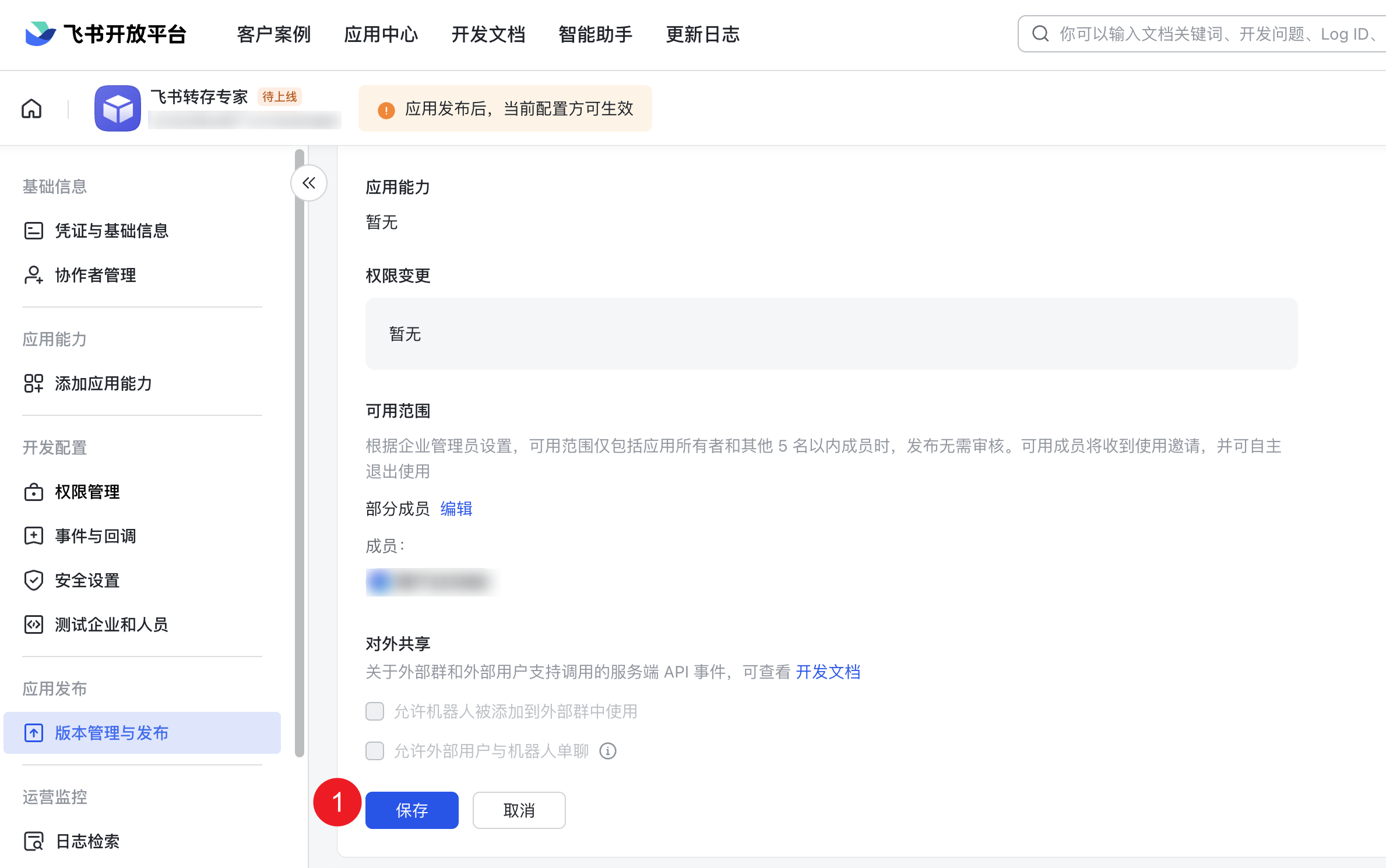Click the 部分成员 label
The height and width of the screenshot is (868, 1386).
(397, 509)
